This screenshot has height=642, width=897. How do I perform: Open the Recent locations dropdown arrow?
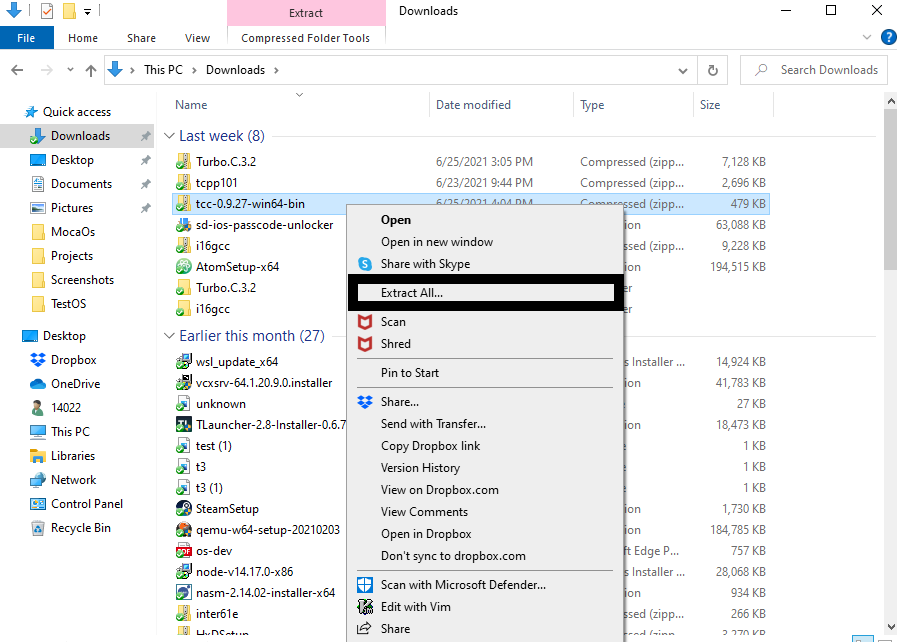pyautogui.click(x=70, y=69)
